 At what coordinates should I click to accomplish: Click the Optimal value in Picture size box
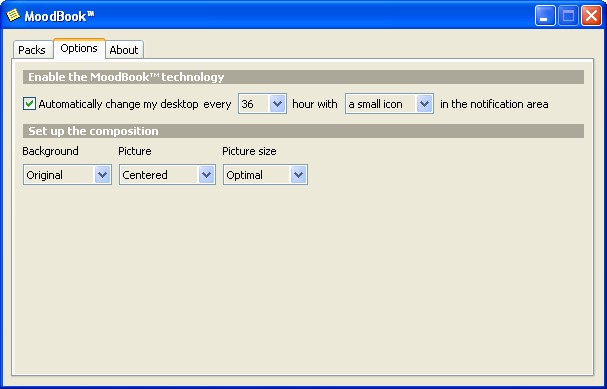click(x=244, y=175)
